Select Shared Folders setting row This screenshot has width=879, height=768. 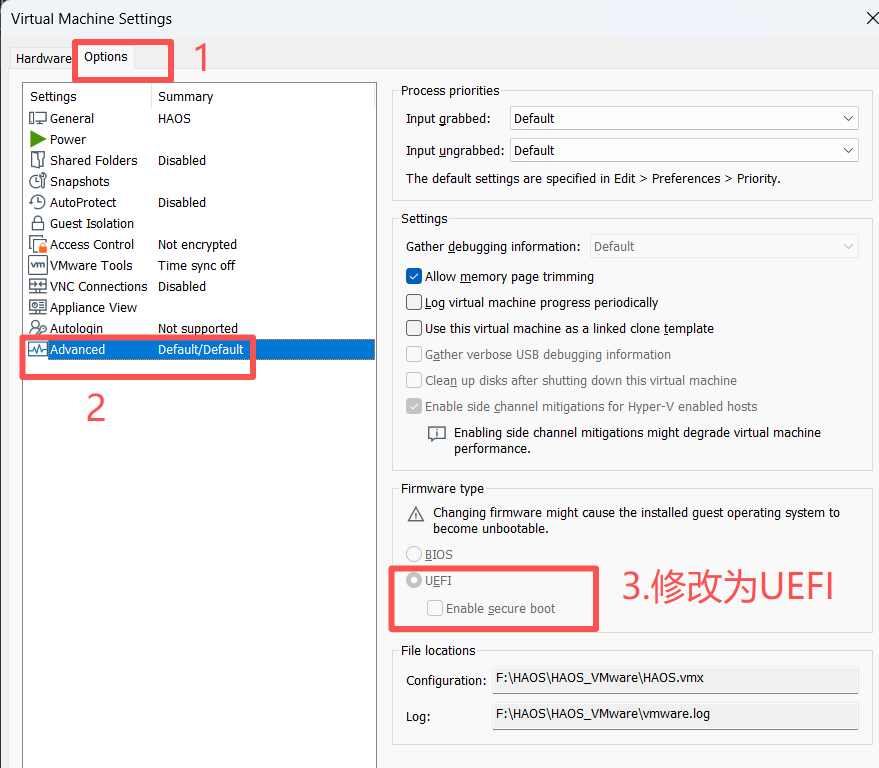[199, 160]
